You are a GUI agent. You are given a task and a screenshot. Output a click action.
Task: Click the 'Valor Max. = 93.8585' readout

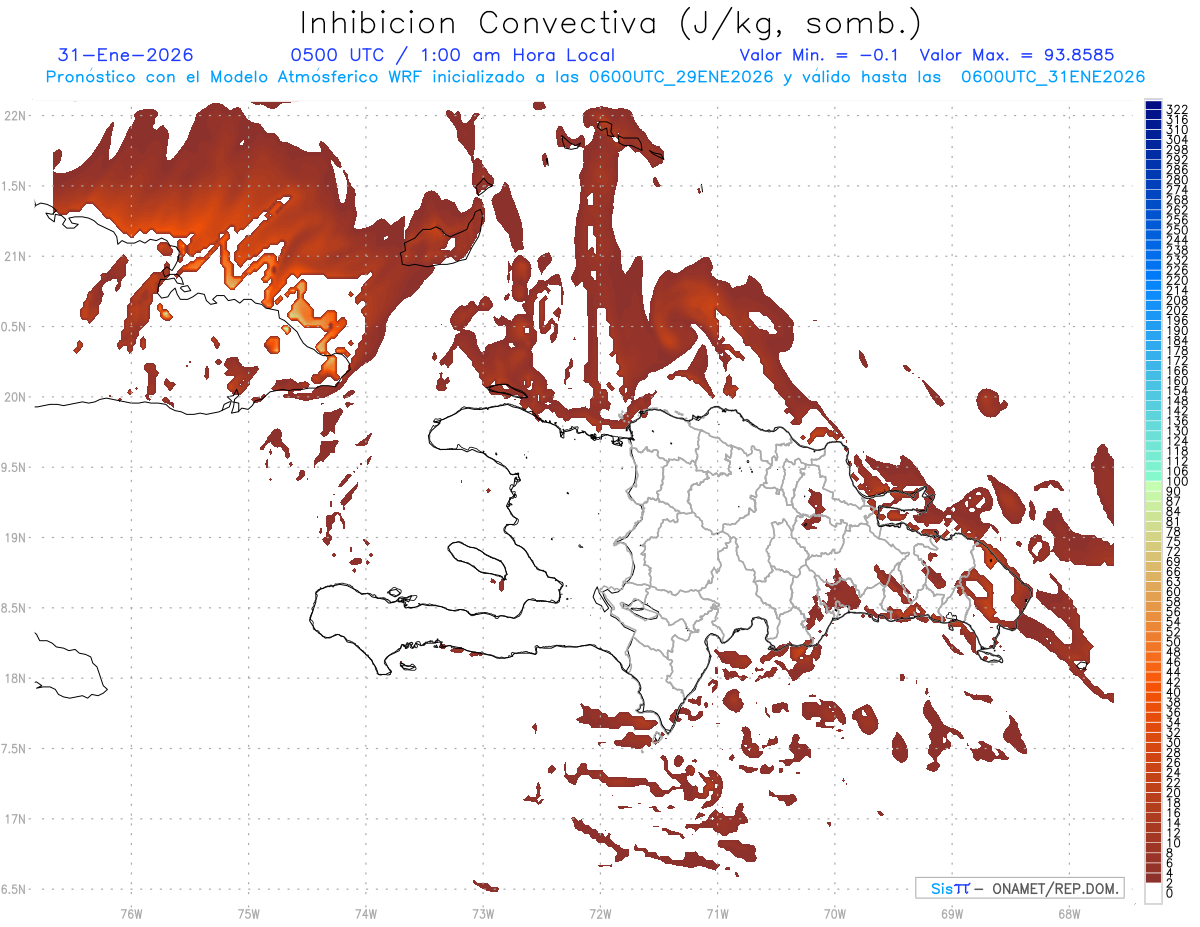pos(1017,55)
